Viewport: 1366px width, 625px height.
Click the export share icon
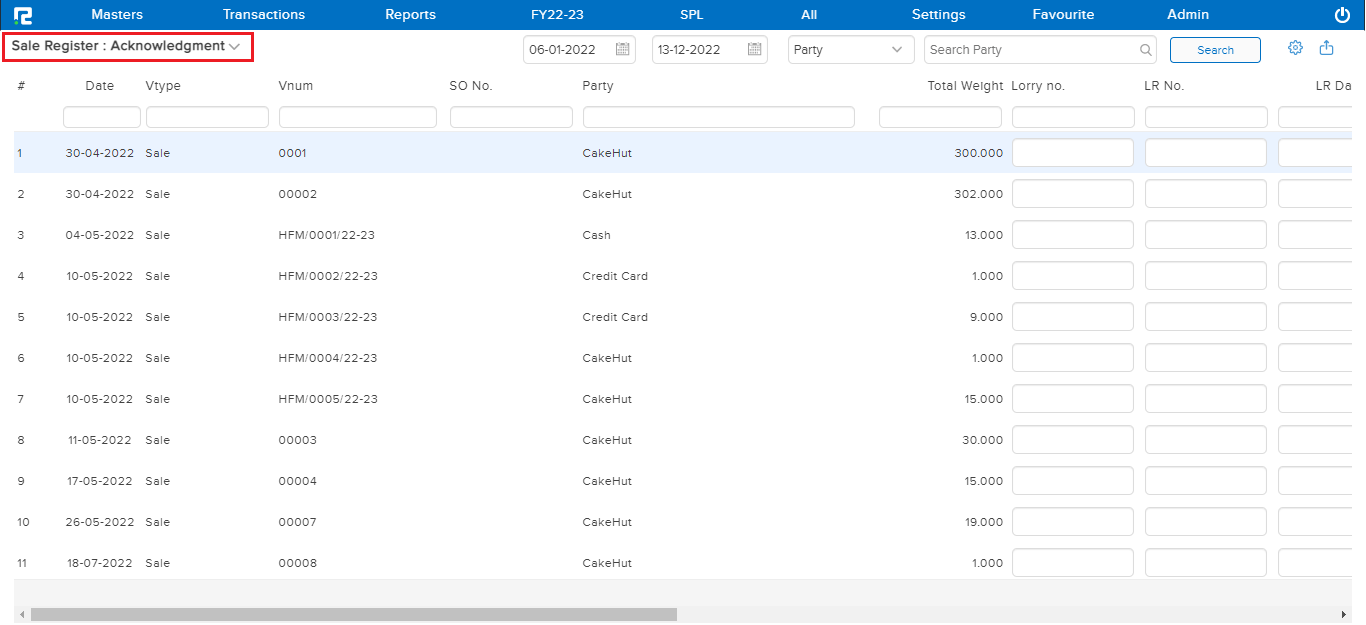(x=1327, y=48)
